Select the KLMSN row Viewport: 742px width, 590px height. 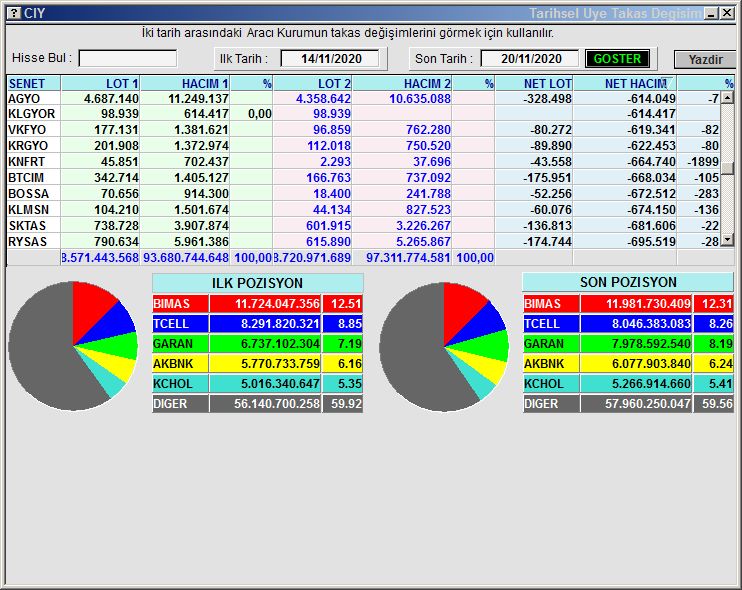[363, 210]
